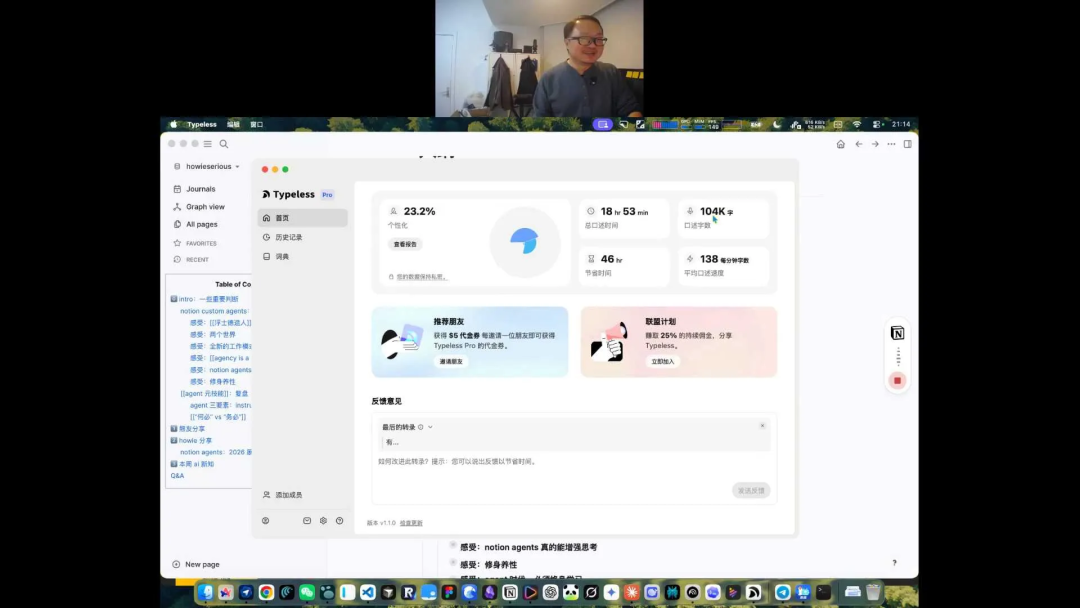Dismiss the last transcription box with X

[762, 426]
